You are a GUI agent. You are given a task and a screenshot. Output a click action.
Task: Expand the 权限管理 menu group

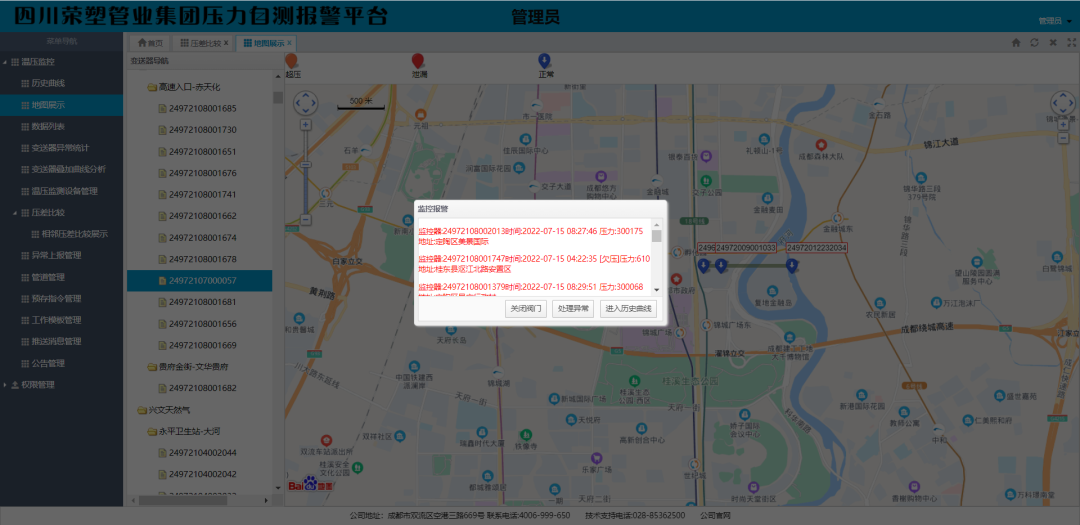[x=6, y=385]
